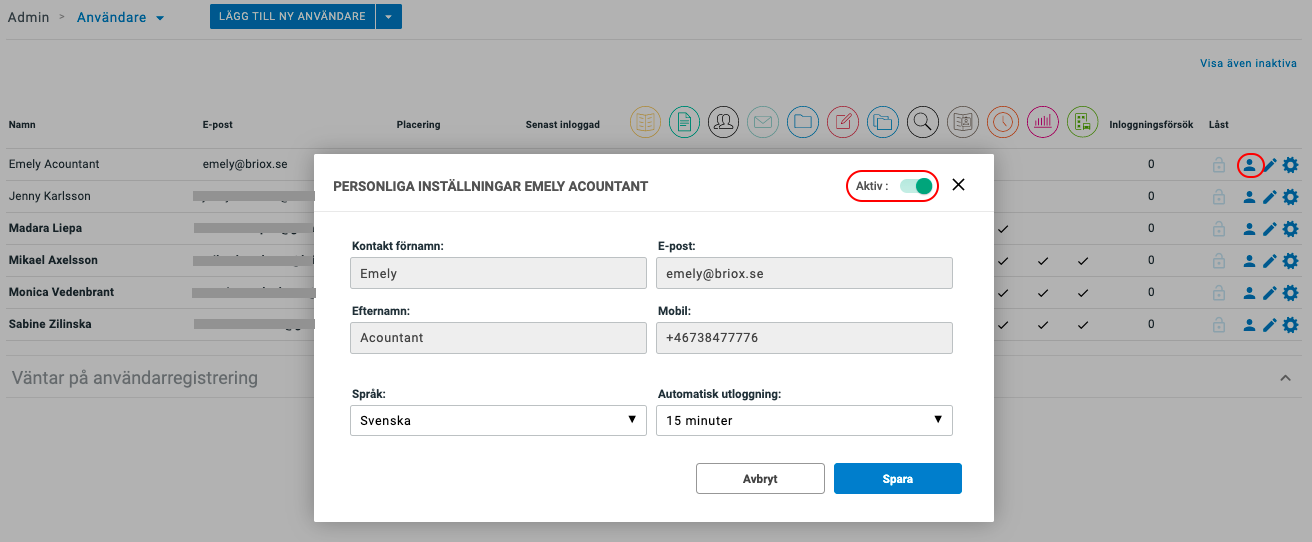Open the Språk dropdown showing Svenska
This screenshot has height=542, width=1312.
click(x=498, y=421)
